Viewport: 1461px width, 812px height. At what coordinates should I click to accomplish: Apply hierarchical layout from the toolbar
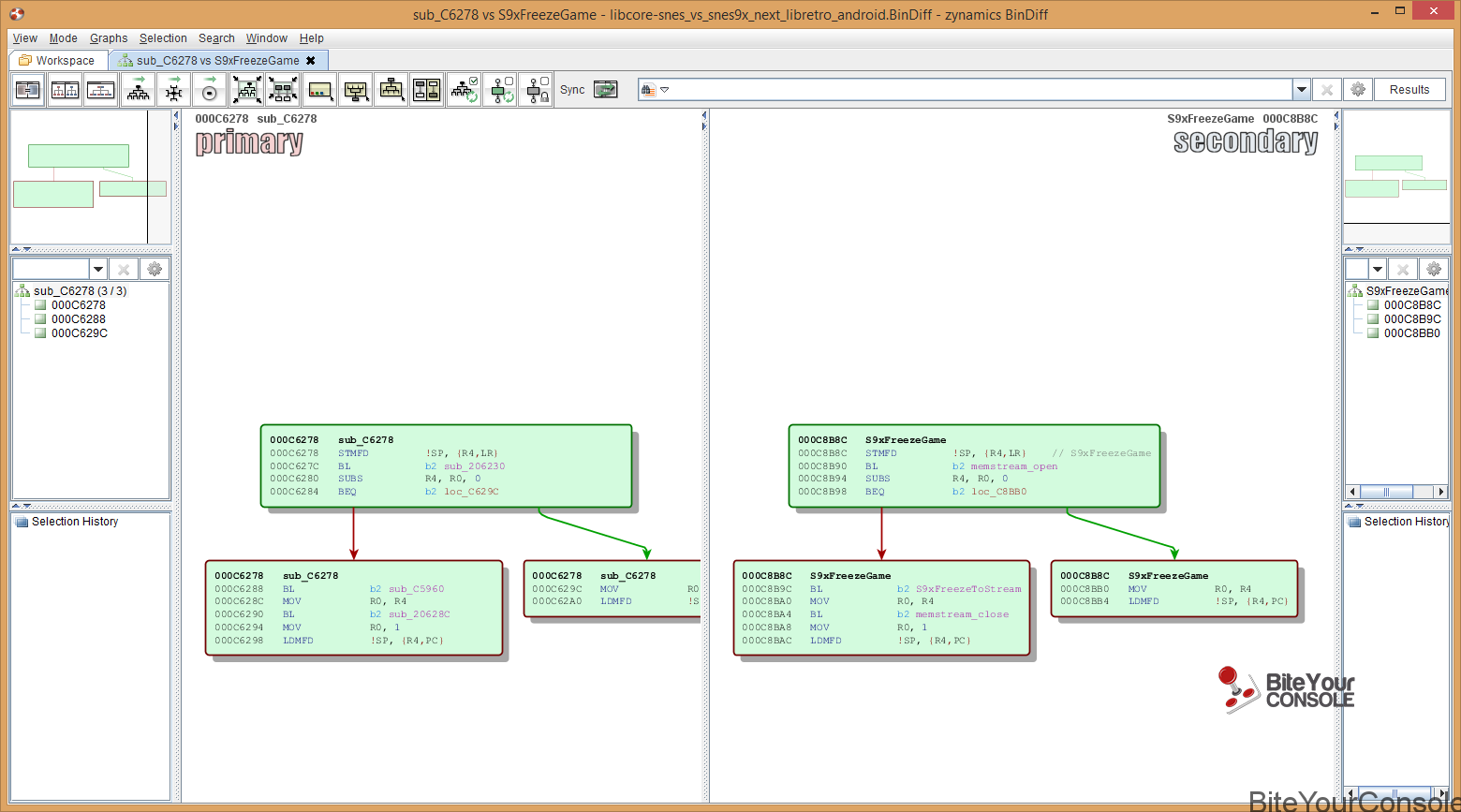point(139,90)
